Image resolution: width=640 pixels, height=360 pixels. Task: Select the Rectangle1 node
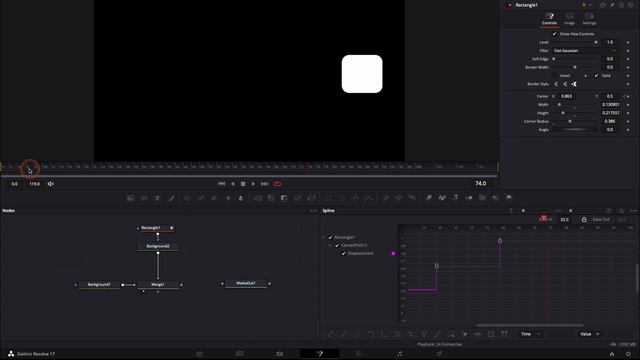coord(155,228)
